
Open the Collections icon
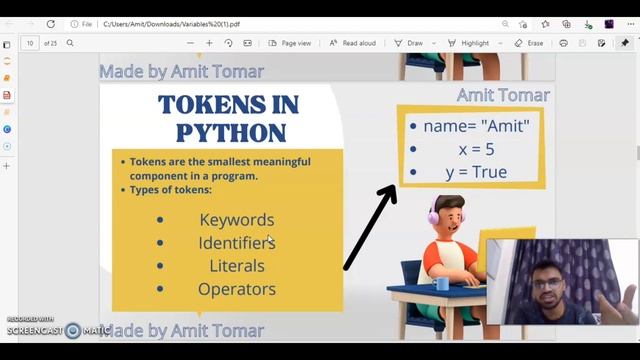(x=567, y=24)
